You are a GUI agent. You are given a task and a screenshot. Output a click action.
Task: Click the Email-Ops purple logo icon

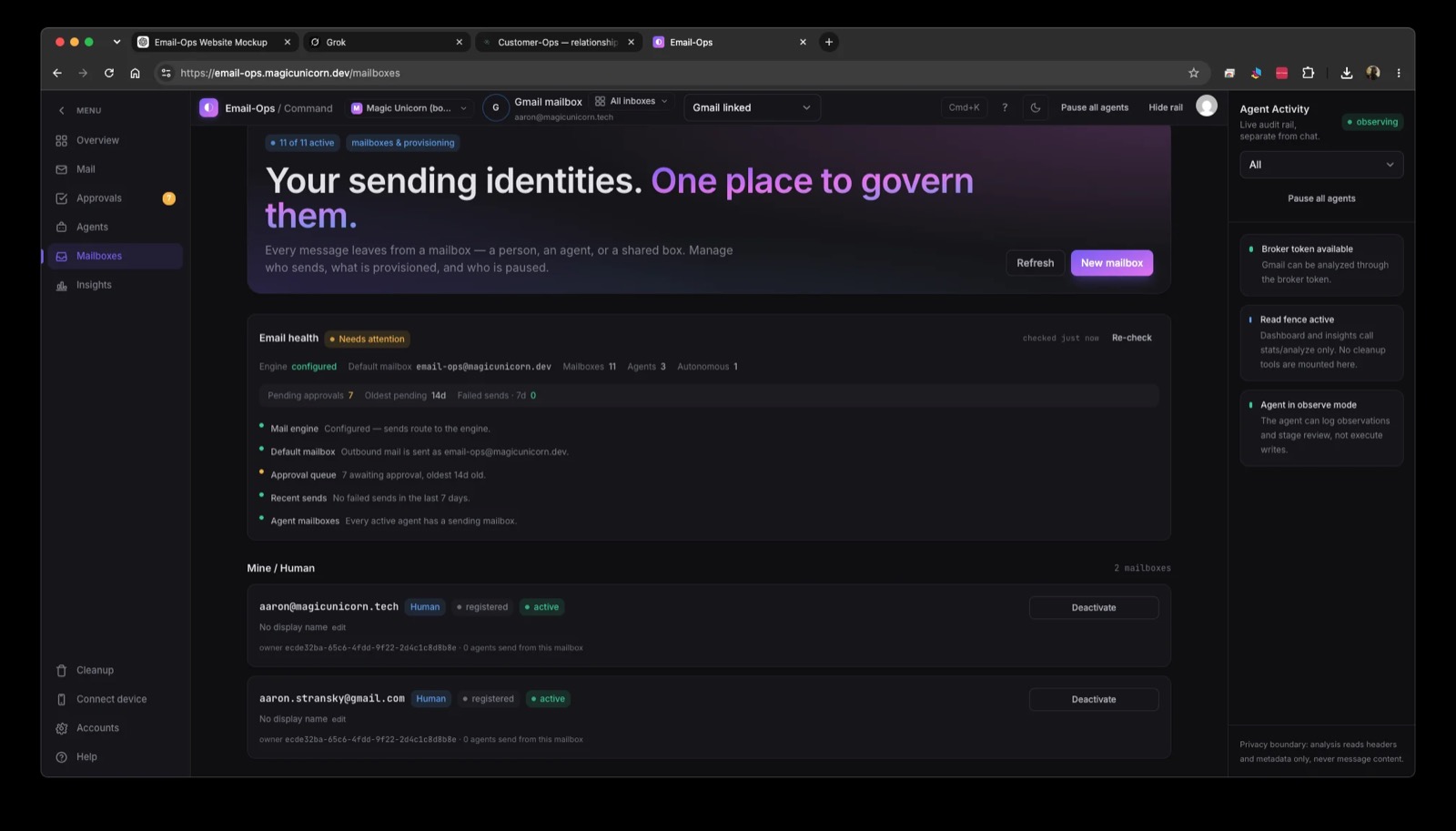208,107
